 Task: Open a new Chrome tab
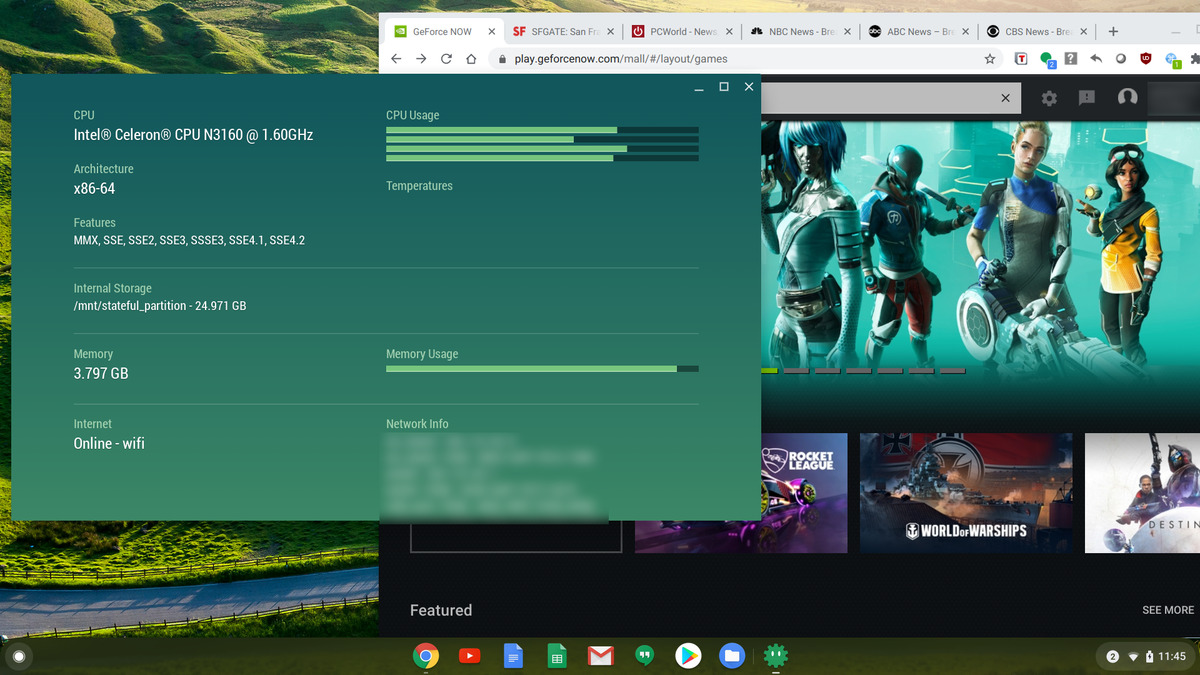(x=1113, y=31)
